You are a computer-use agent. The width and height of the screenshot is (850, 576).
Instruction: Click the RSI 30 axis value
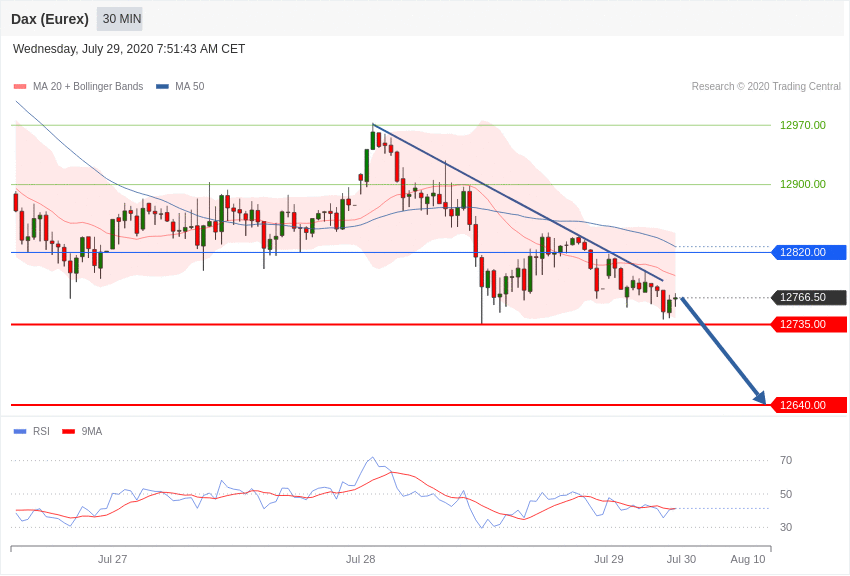(x=786, y=527)
